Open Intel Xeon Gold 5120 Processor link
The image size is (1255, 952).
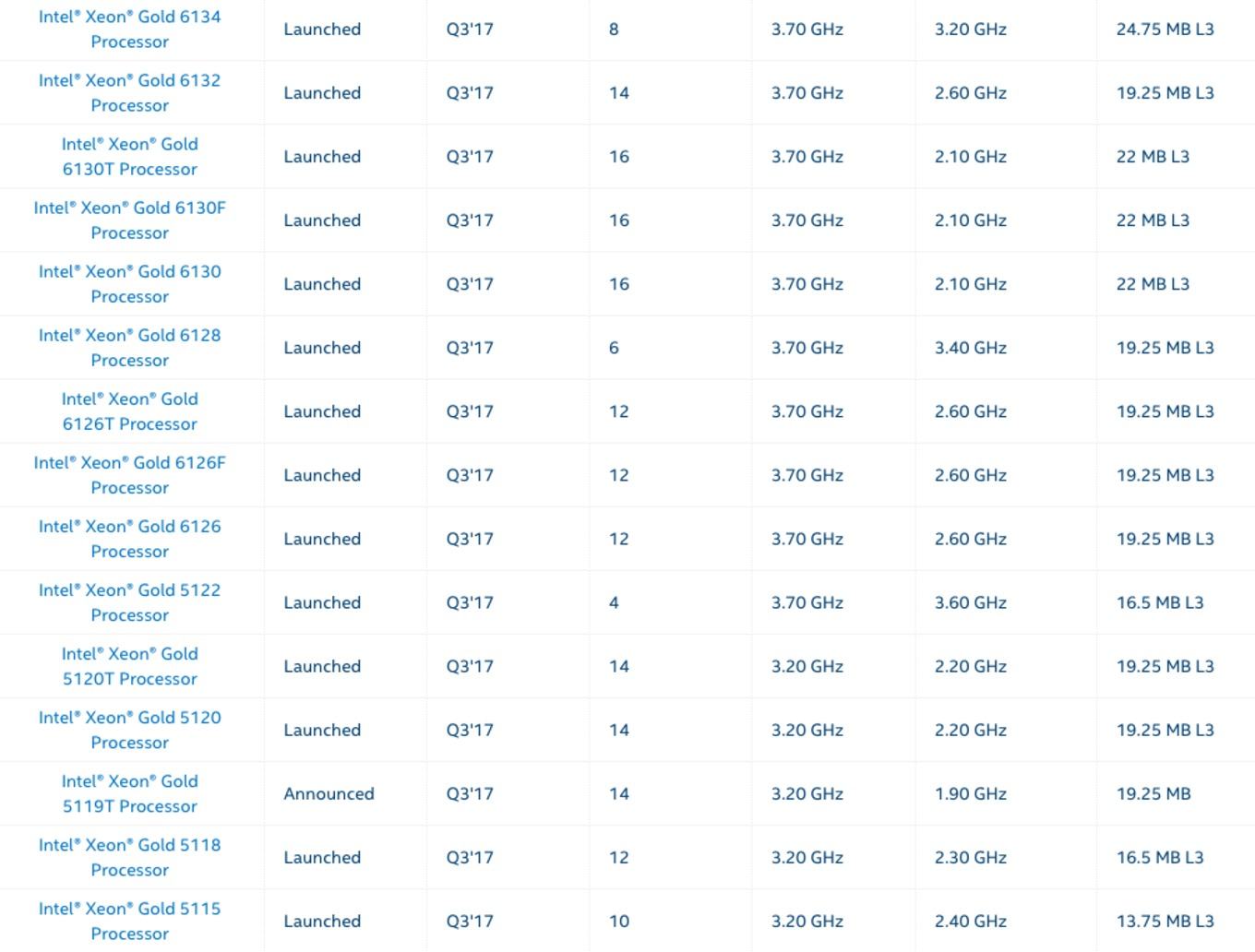130,730
